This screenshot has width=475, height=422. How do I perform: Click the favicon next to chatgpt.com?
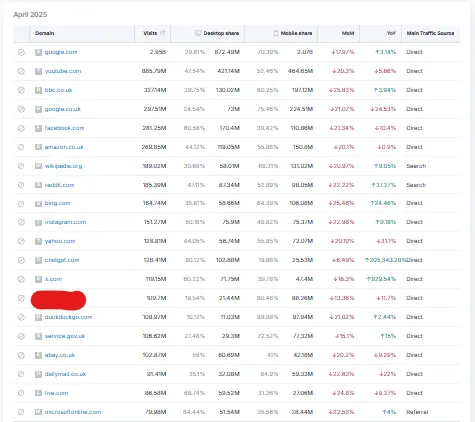coord(38,260)
